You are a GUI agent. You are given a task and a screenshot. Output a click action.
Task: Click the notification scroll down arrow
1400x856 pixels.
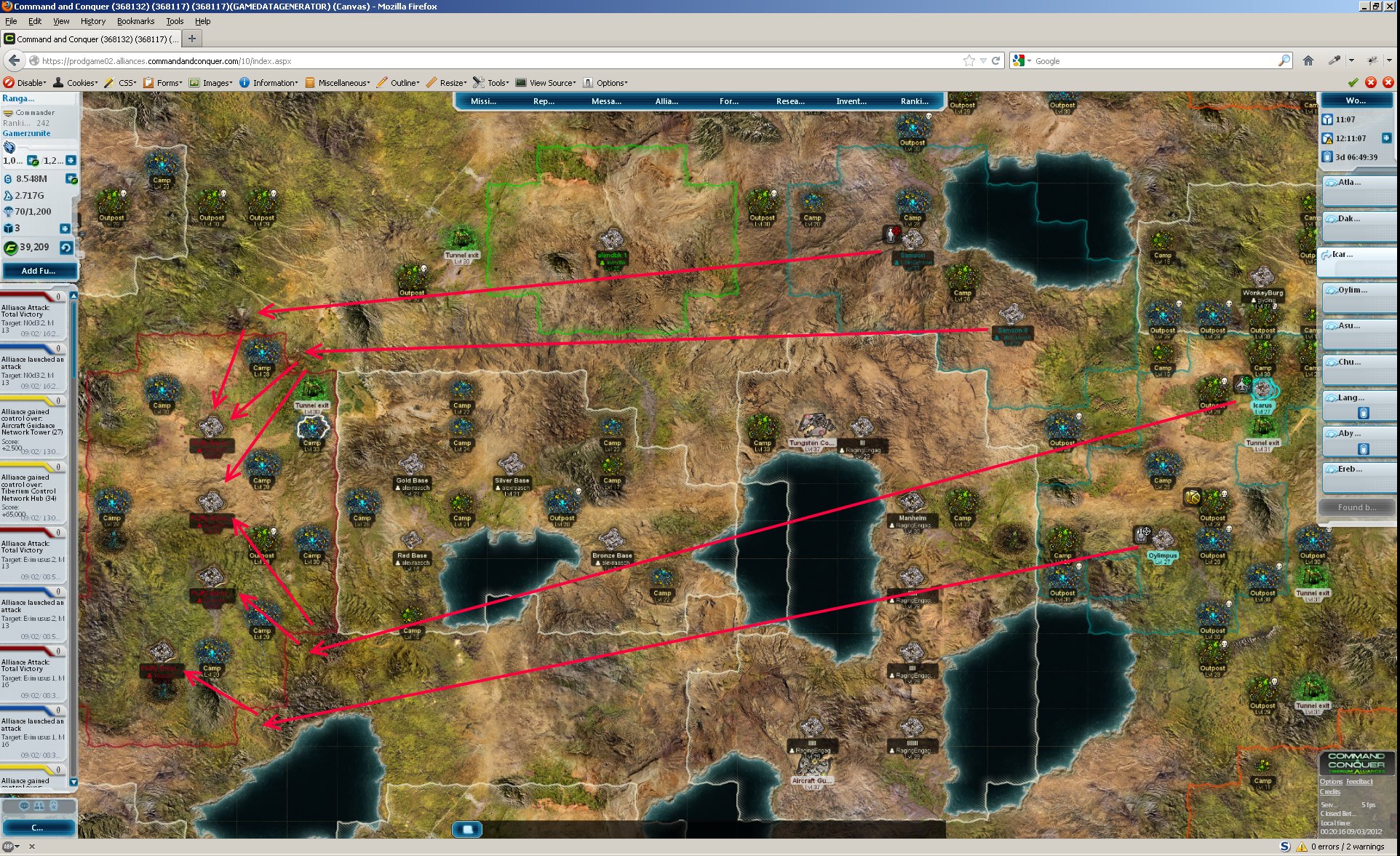73,782
